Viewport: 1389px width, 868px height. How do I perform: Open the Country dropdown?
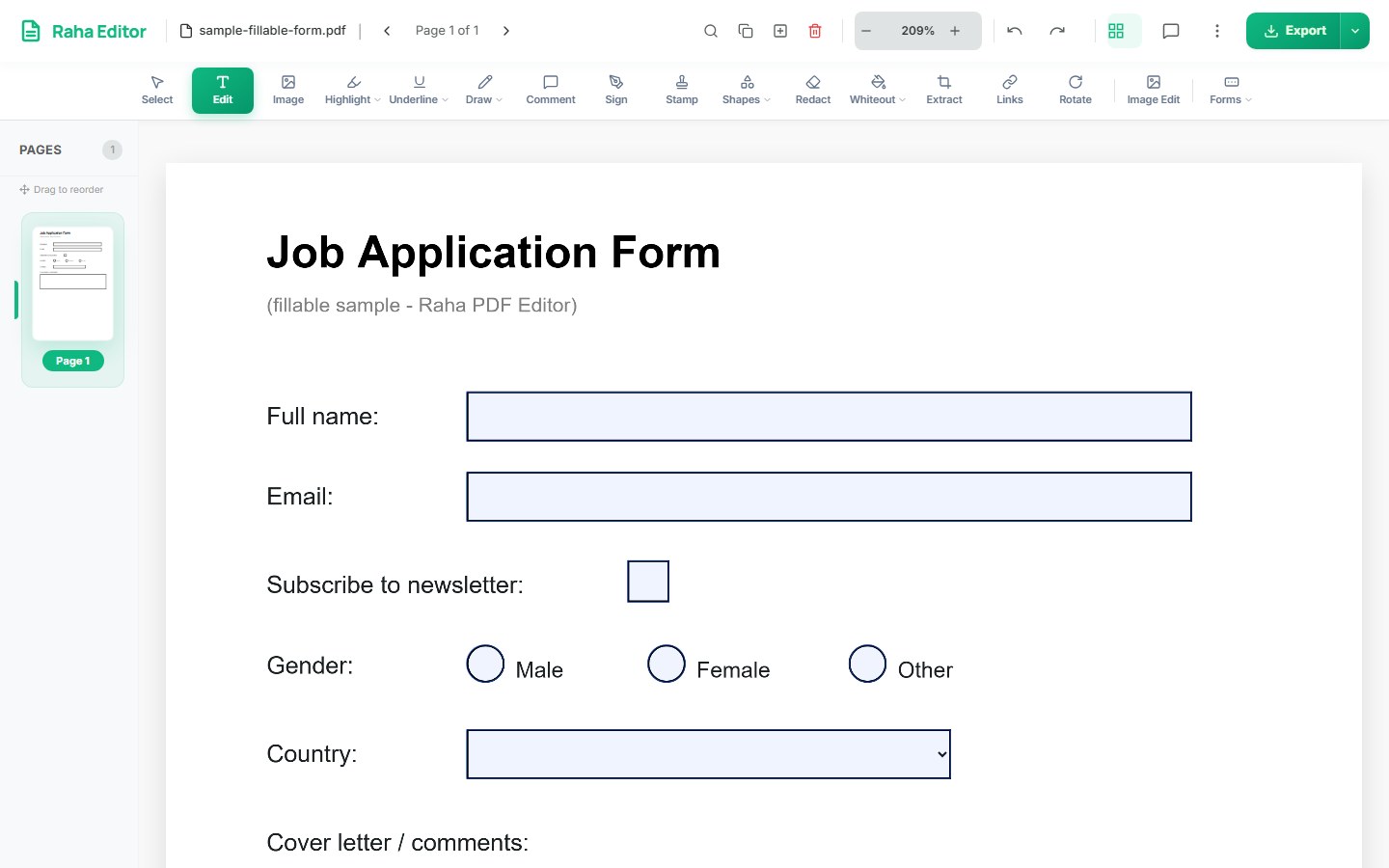click(709, 754)
